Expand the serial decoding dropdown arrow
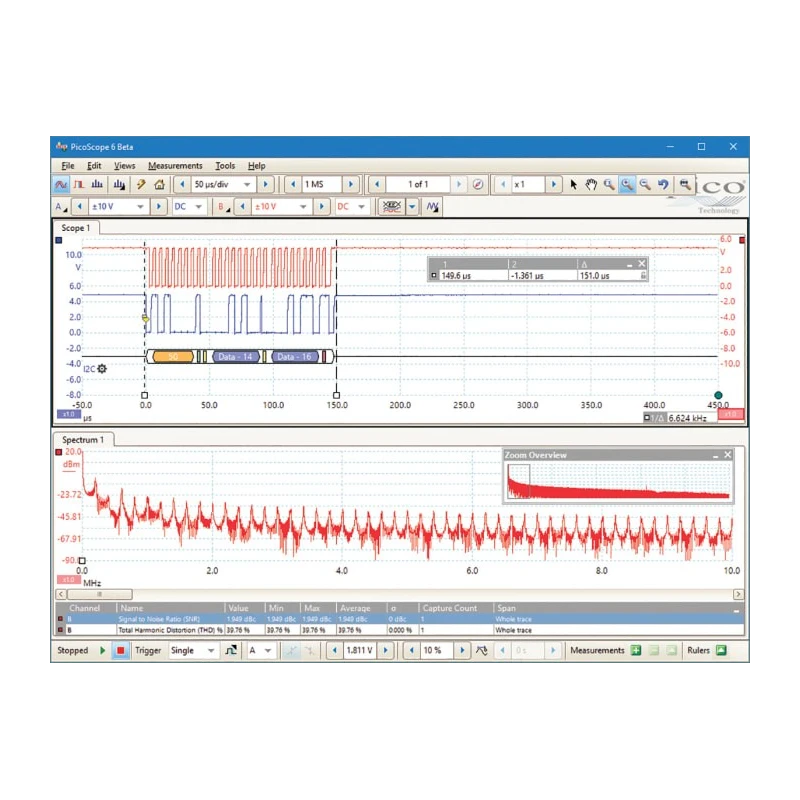The width and height of the screenshot is (800, 800). [x=412, y=207]
